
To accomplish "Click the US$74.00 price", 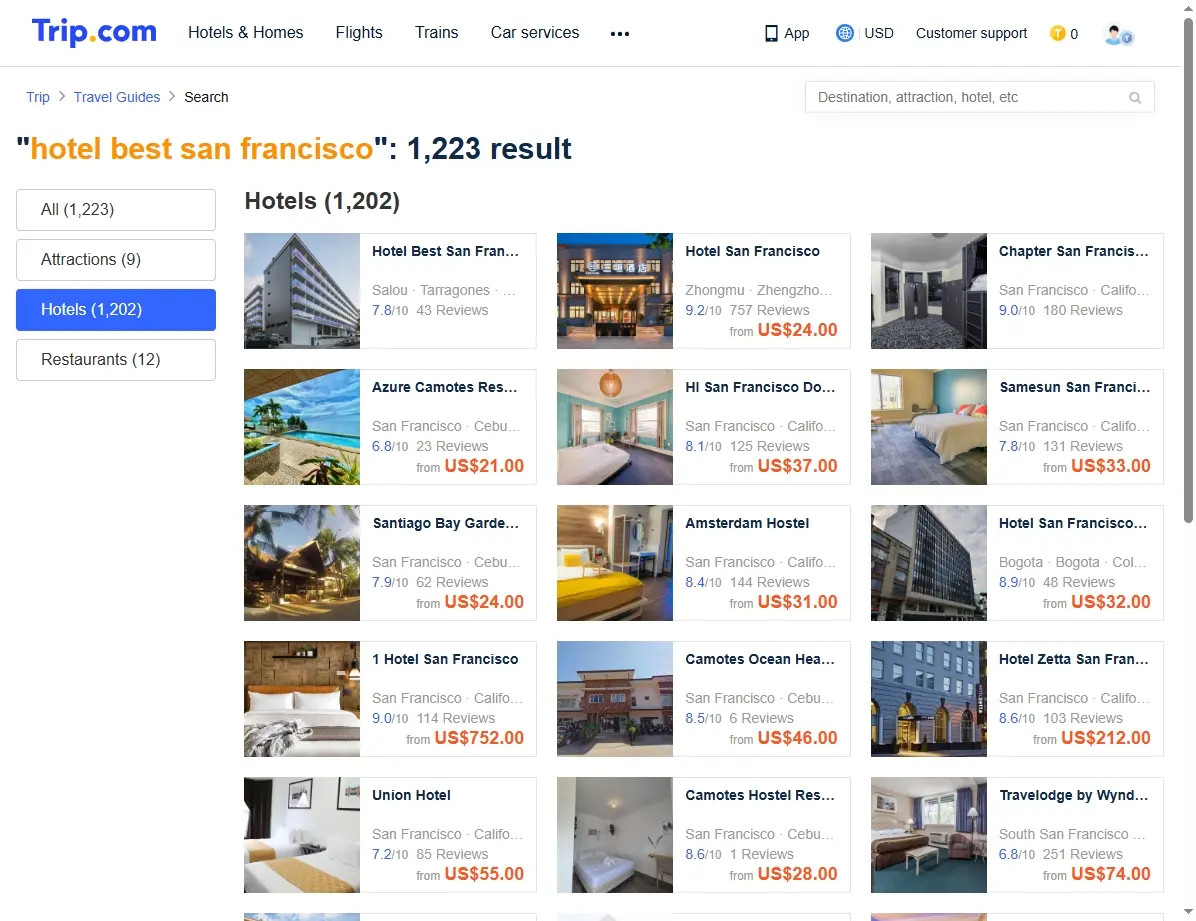I will point(1111,874).
